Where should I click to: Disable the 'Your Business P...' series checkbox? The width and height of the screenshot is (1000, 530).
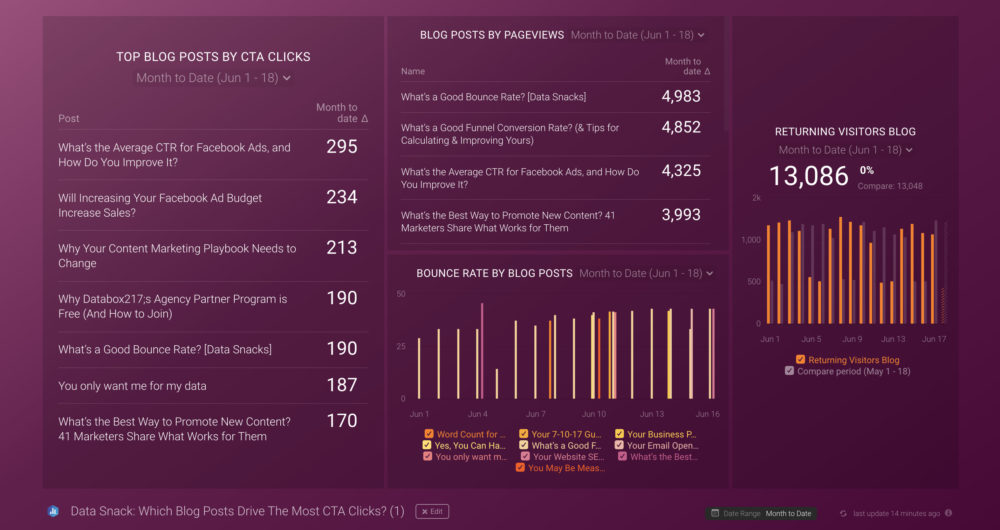(x=619, y=434)
